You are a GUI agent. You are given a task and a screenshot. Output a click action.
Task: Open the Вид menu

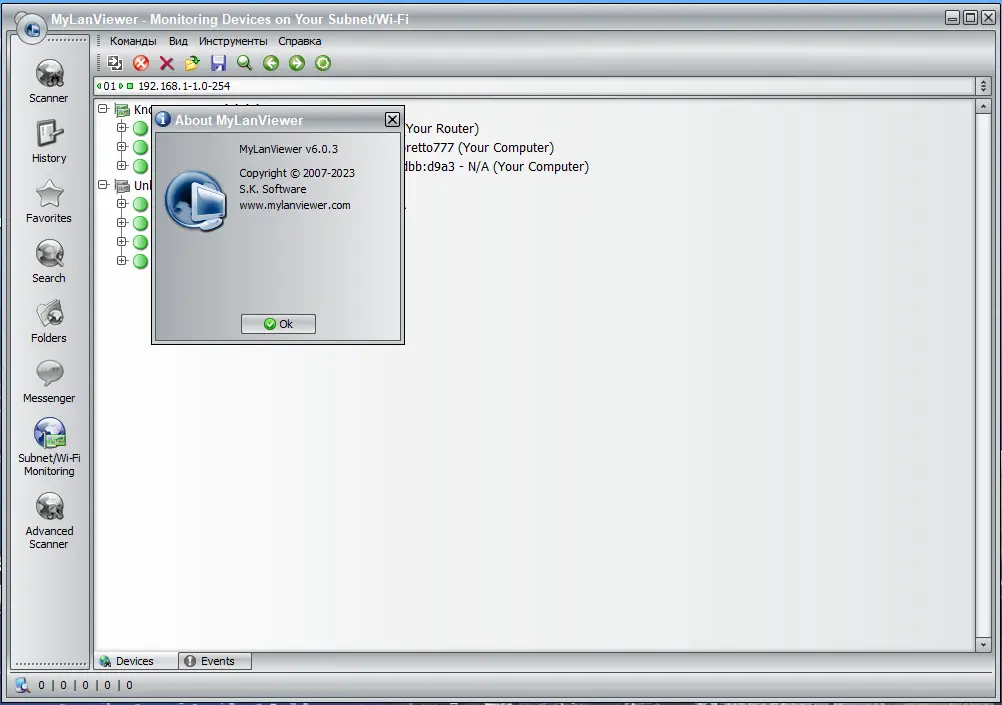coord(178,41)
